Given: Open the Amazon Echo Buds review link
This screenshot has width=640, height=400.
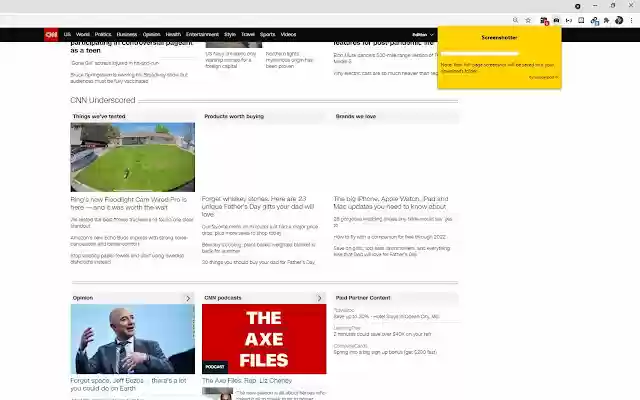Looking at the screenshot, I should (129, 240).
